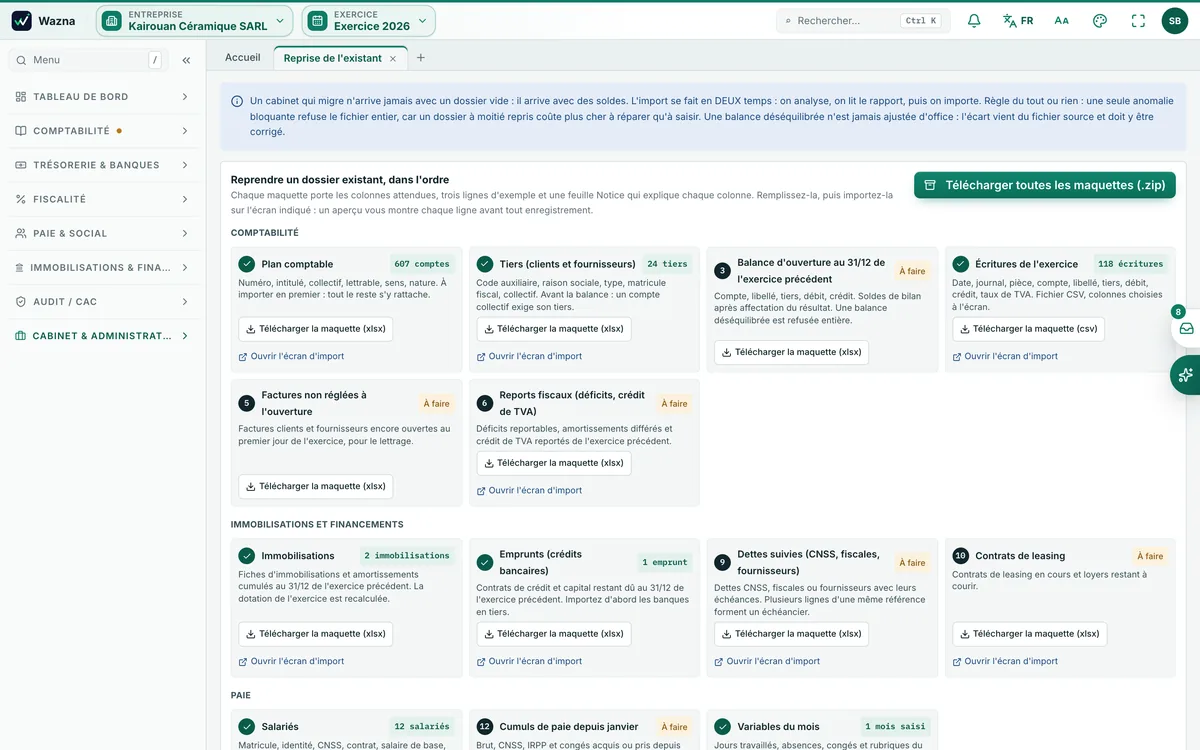The image size is (1200, 750).
Task: Toggle fullscreen mode icon
Action: click(x=1138, y=21)
